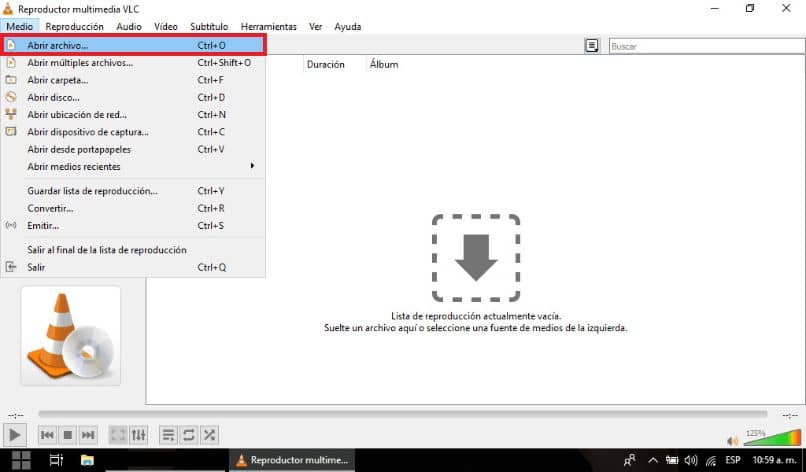Click the playback seek bar
This screenshot has height=472, width=806.
coord(402,414)
